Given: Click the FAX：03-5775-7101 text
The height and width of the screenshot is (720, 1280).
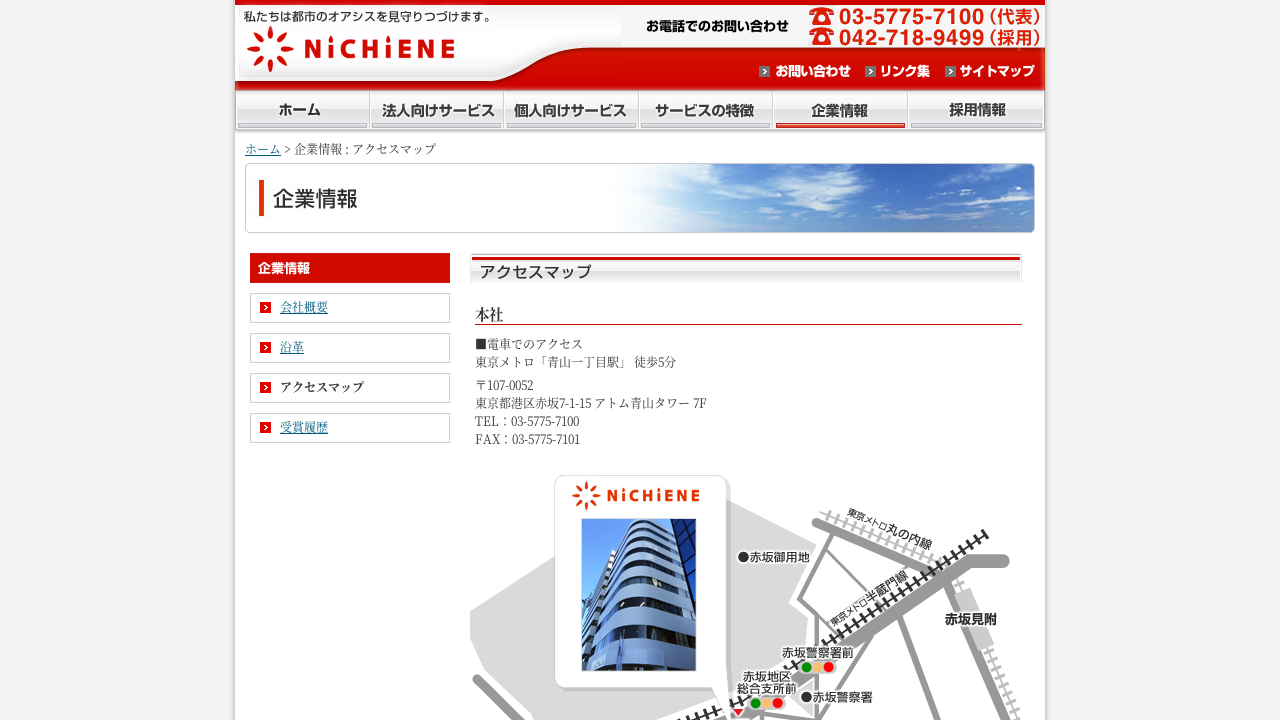Looking at the screenshot, I should (527, 440).
